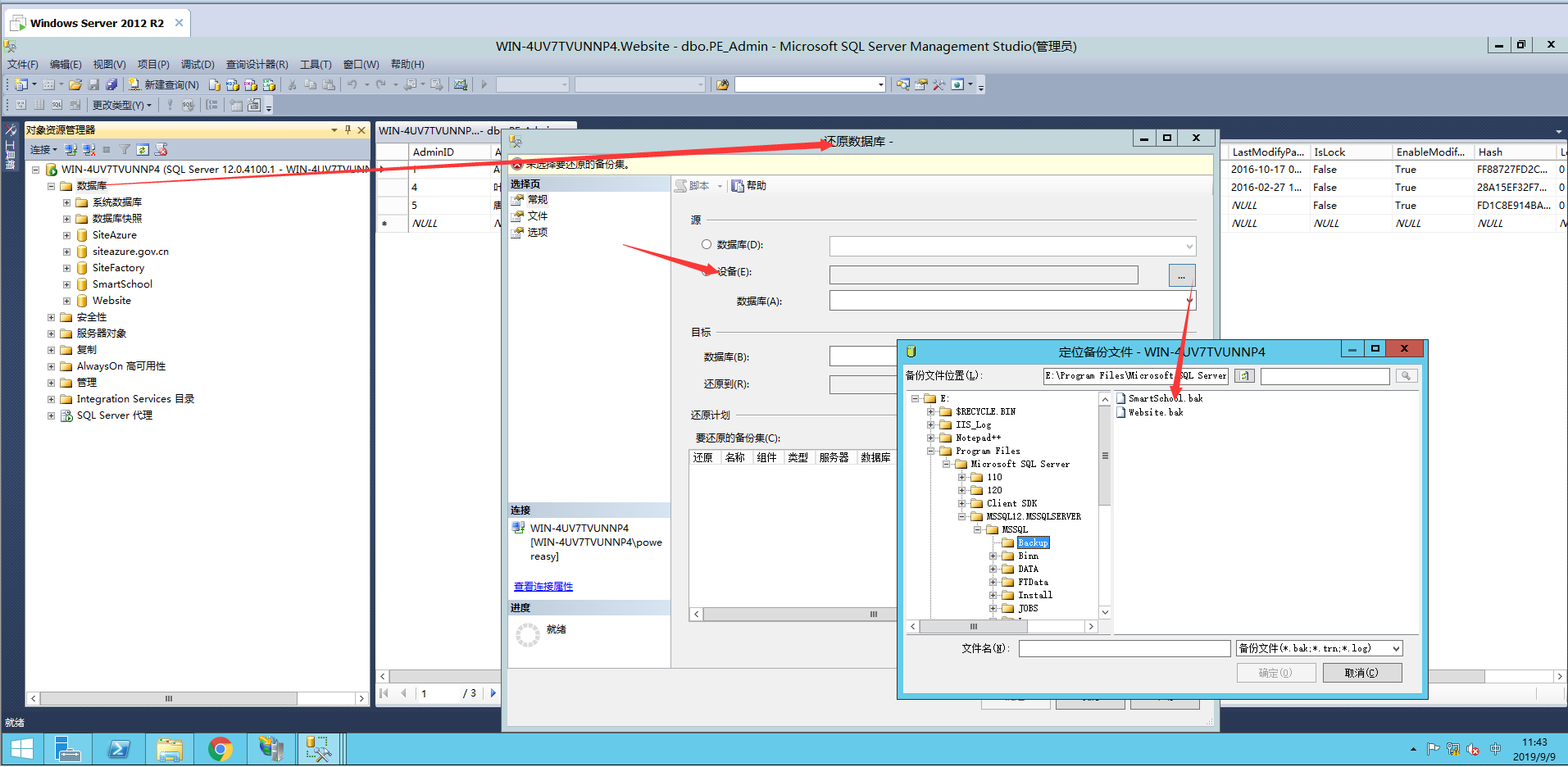Launch Chrome from the taskbar
Image resolution: width=1568 pixels, height=767 pixels.
[x=220, y=748]
